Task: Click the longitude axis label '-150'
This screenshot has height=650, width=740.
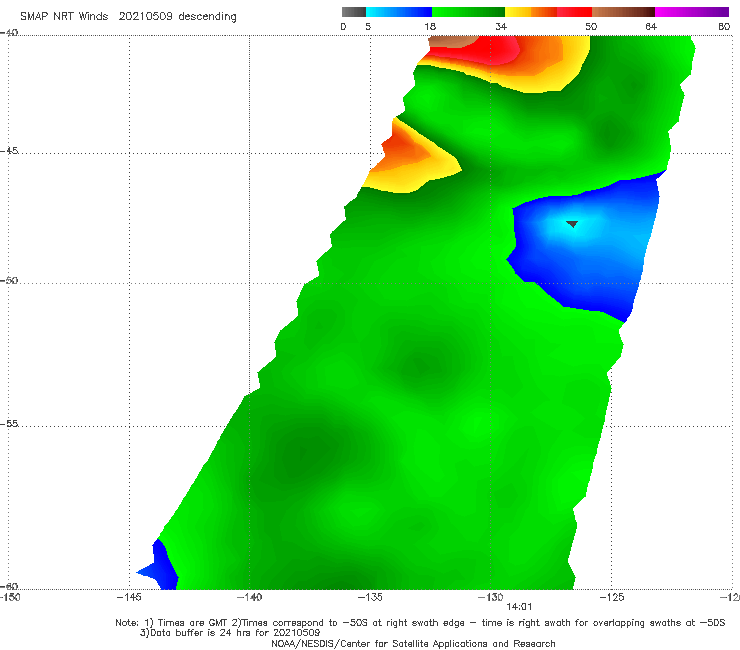Action: (9, 597)
